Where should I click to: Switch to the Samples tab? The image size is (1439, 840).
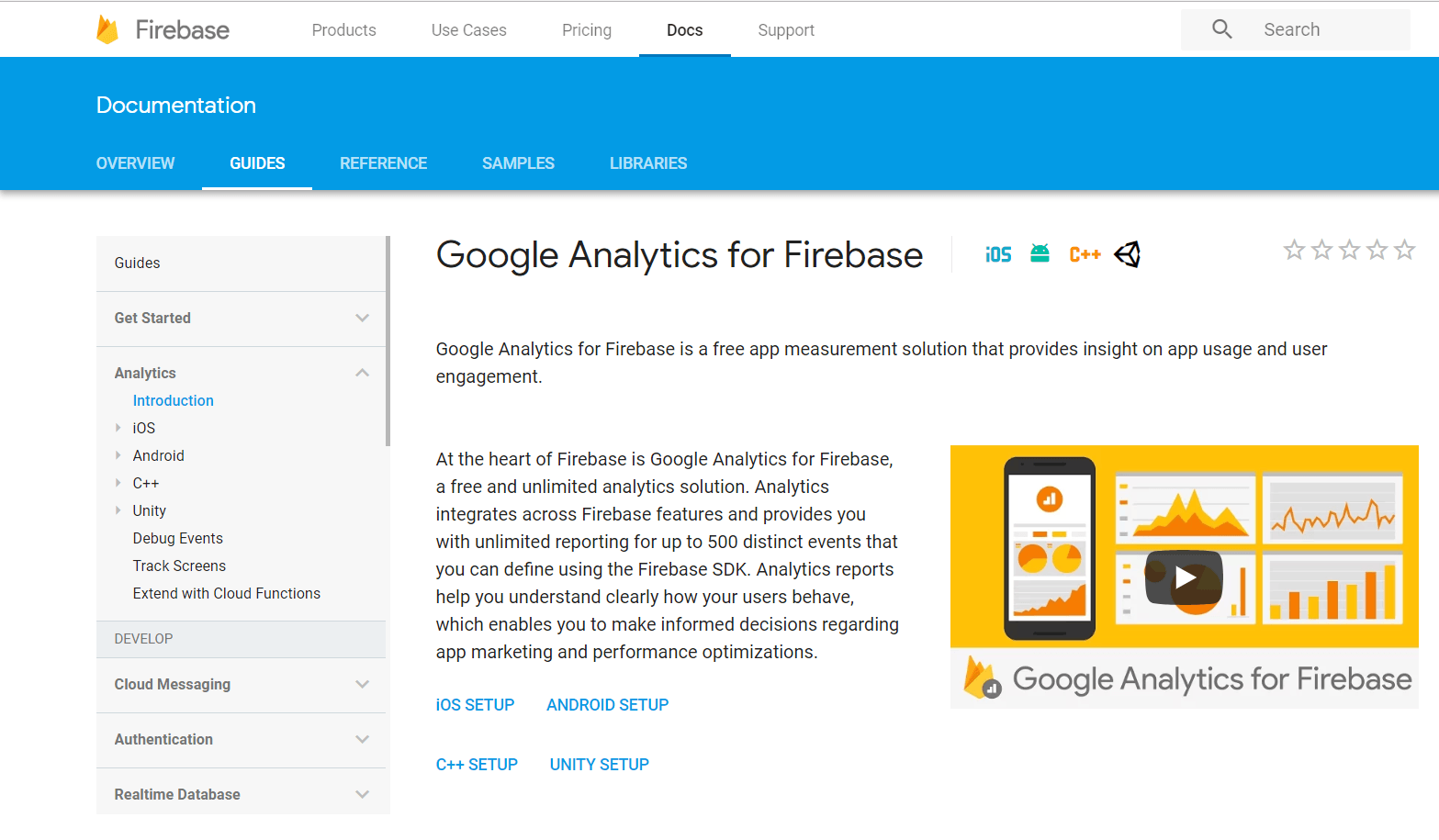[x=518, y=162]
